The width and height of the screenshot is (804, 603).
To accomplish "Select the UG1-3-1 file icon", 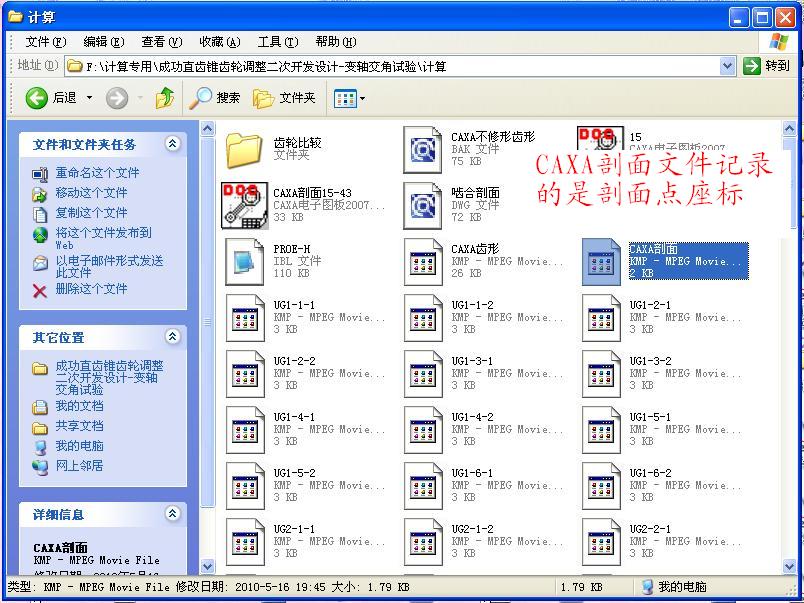I will pos(423,374).
